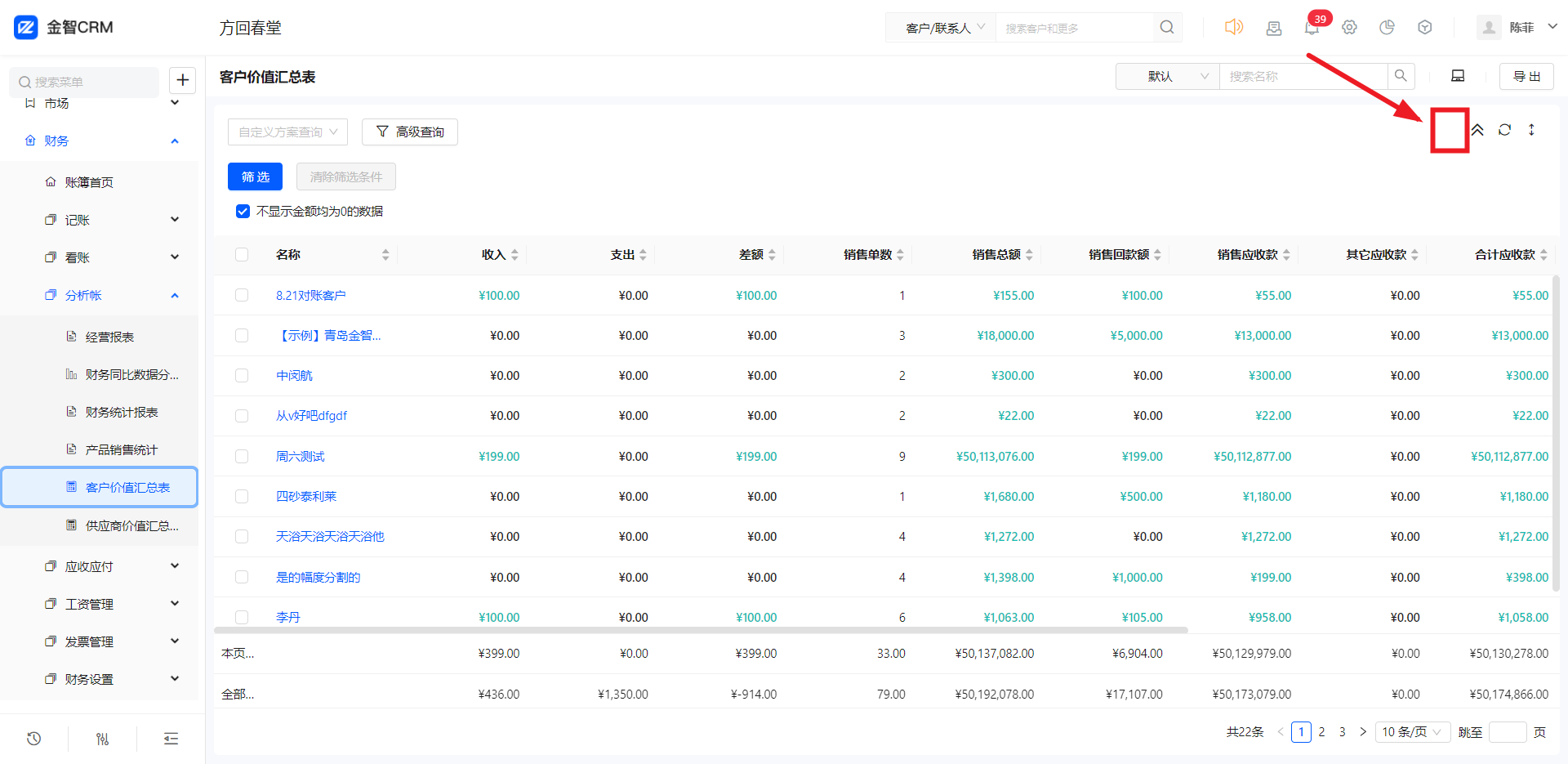
Task: Open 财务统计报表 in the sidebar
Action: [x=122, y=413]
